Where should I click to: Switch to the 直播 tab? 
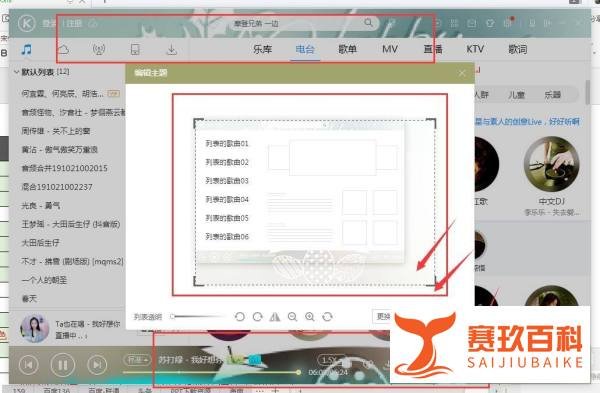pyautogui.click(x=433, y=49)
